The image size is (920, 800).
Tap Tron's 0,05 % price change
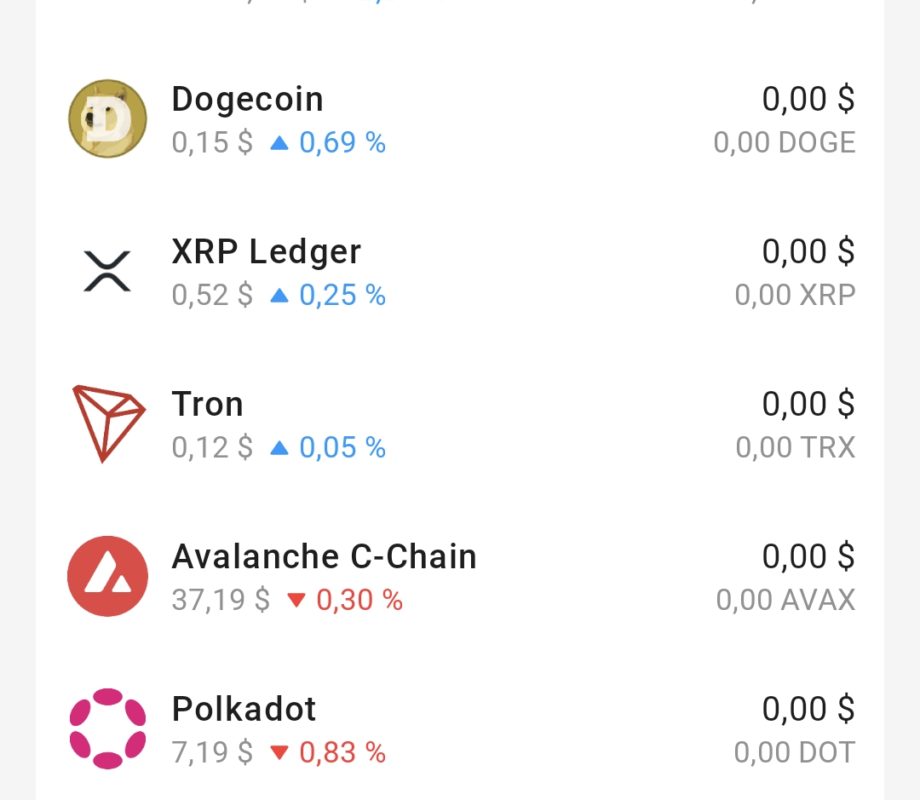click(343, 447)
